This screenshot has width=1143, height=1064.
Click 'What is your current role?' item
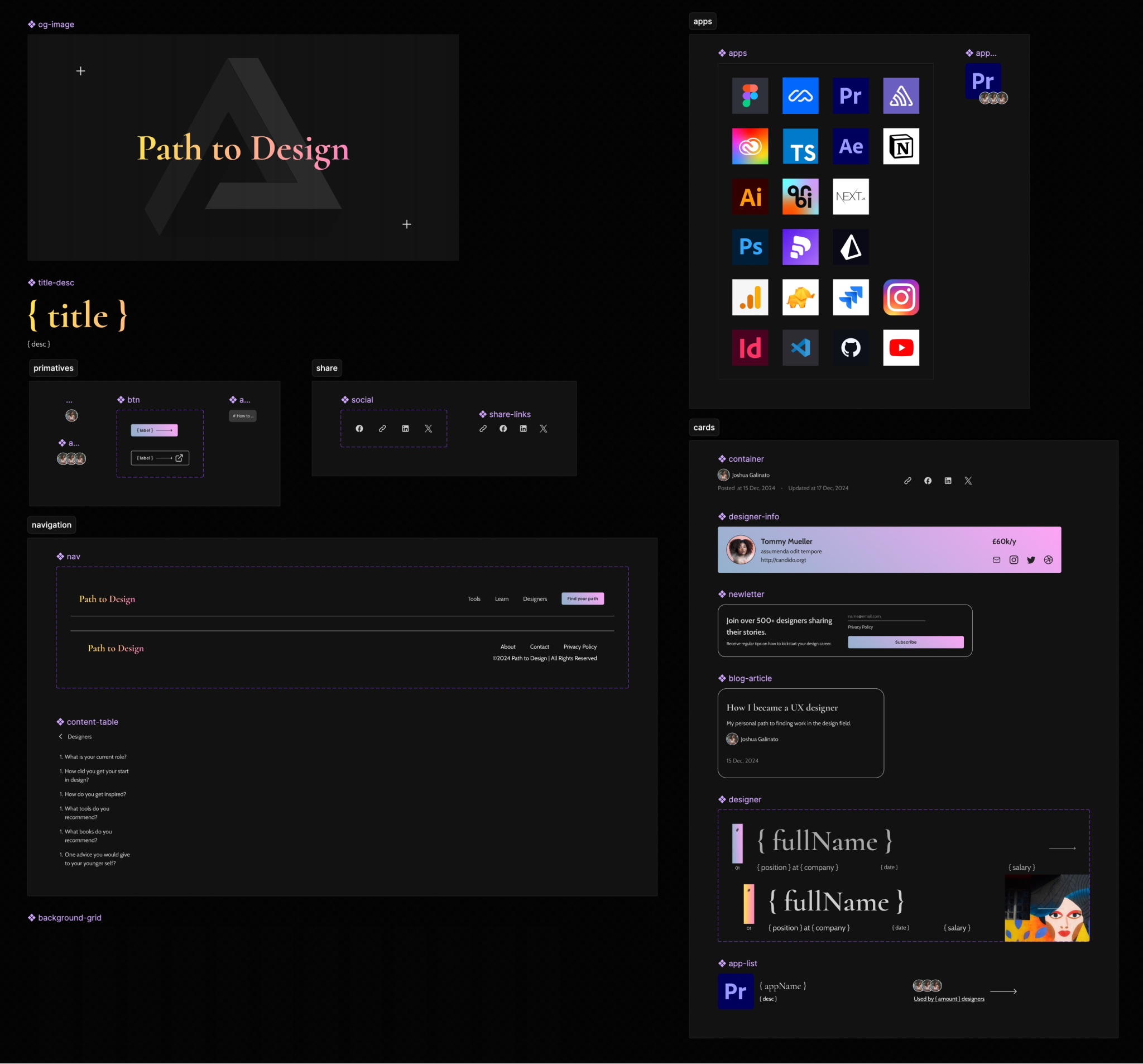[x=93, y=757]
